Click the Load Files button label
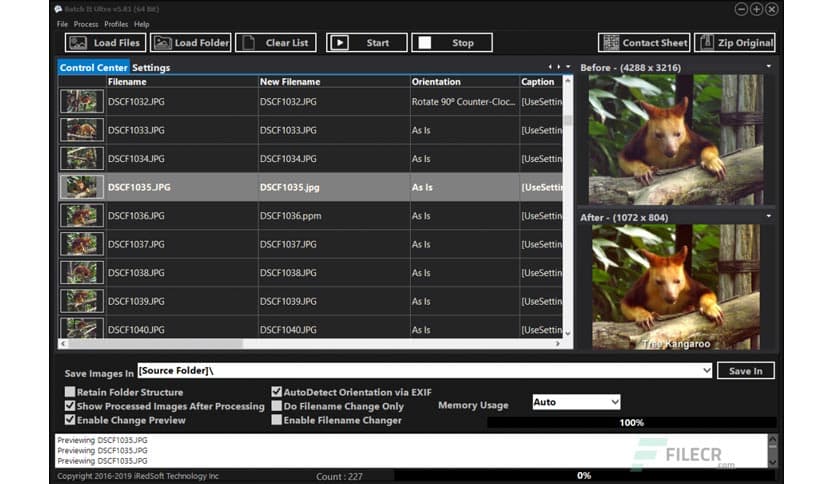 click(116, 43)
